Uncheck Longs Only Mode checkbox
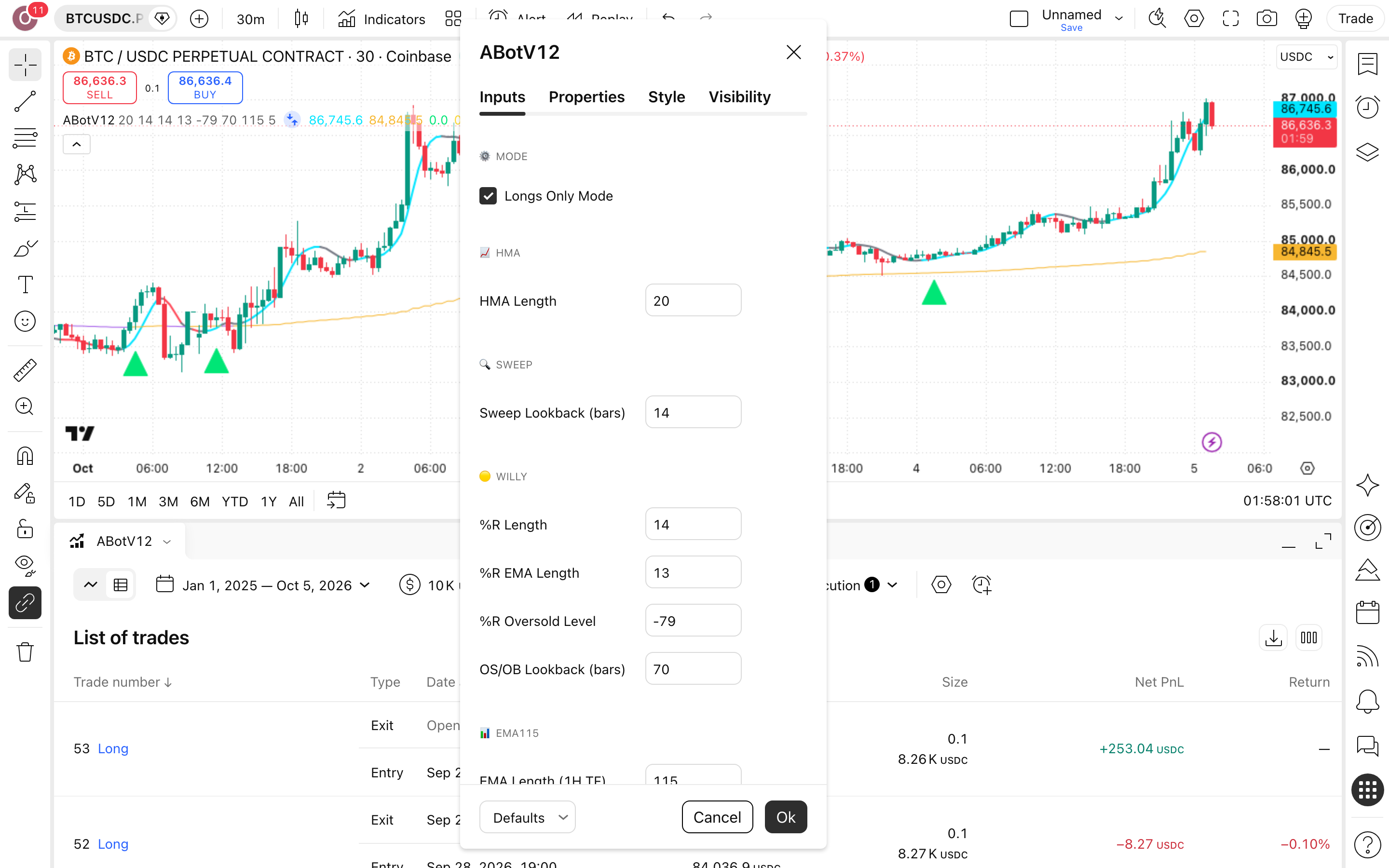This screenshot has width=1389, height=868. (x=488, y=196)
